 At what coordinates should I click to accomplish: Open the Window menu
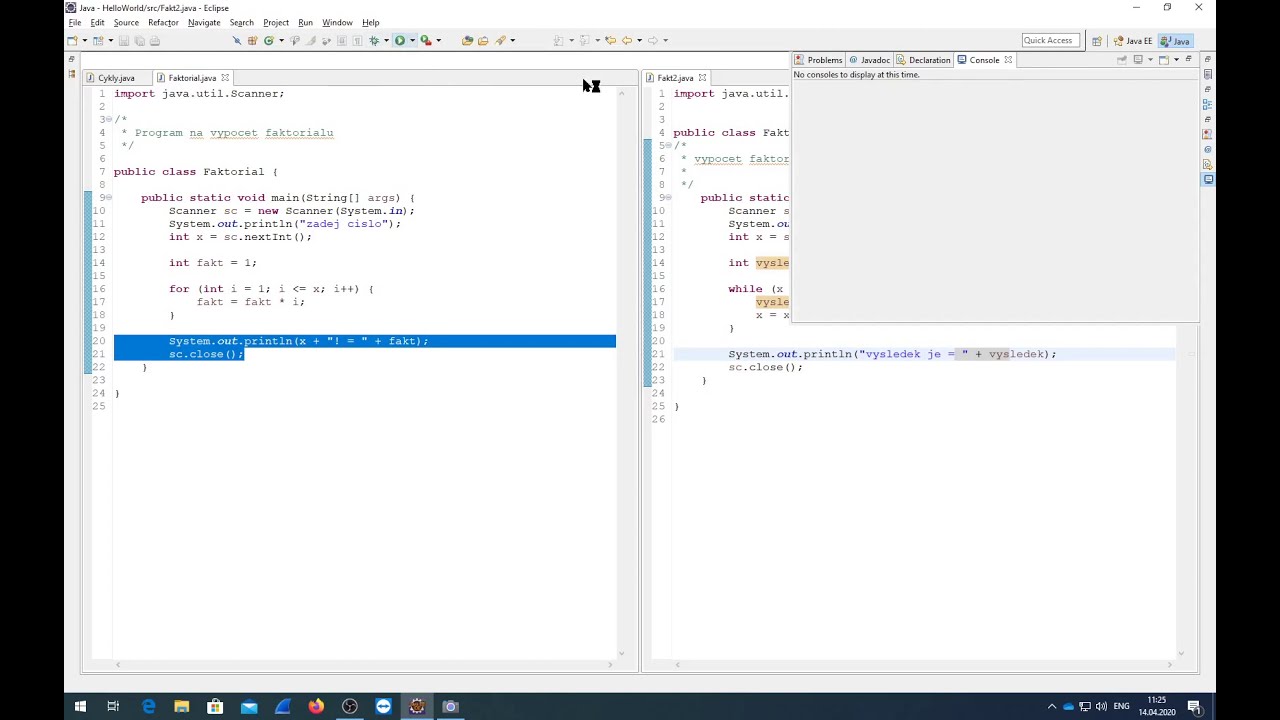coord(337,22)
